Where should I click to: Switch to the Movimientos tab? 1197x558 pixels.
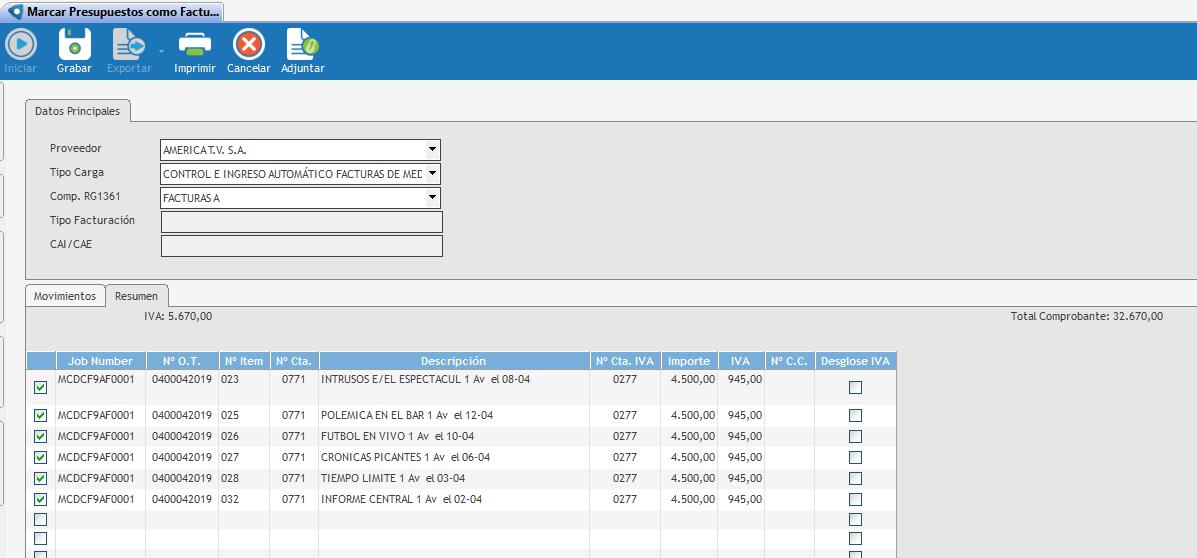point(65,296)
